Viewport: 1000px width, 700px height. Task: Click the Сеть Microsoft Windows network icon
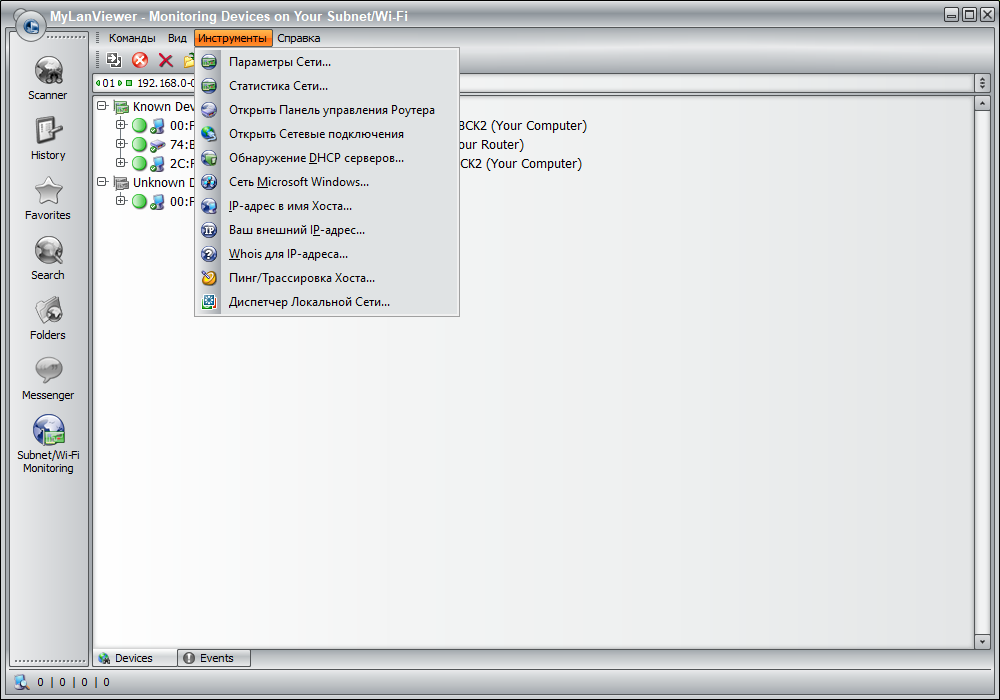209,182
